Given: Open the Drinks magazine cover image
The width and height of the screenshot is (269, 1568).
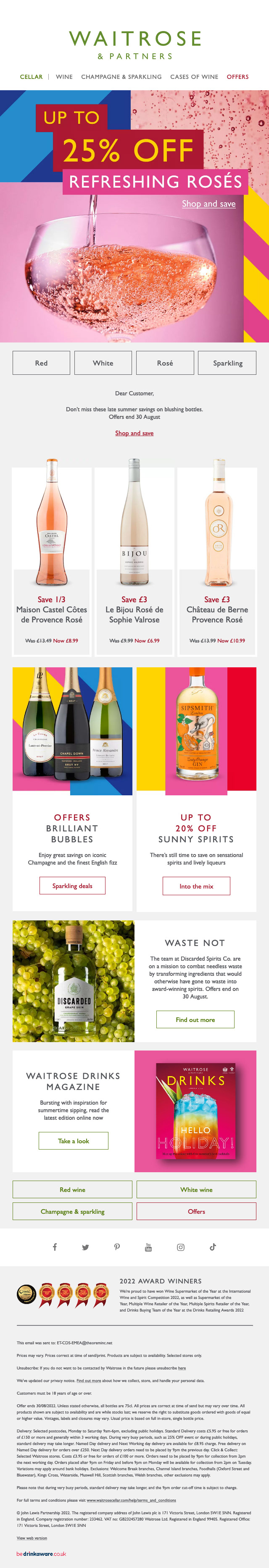Looking at the screenshot, I should [196, 1111].
